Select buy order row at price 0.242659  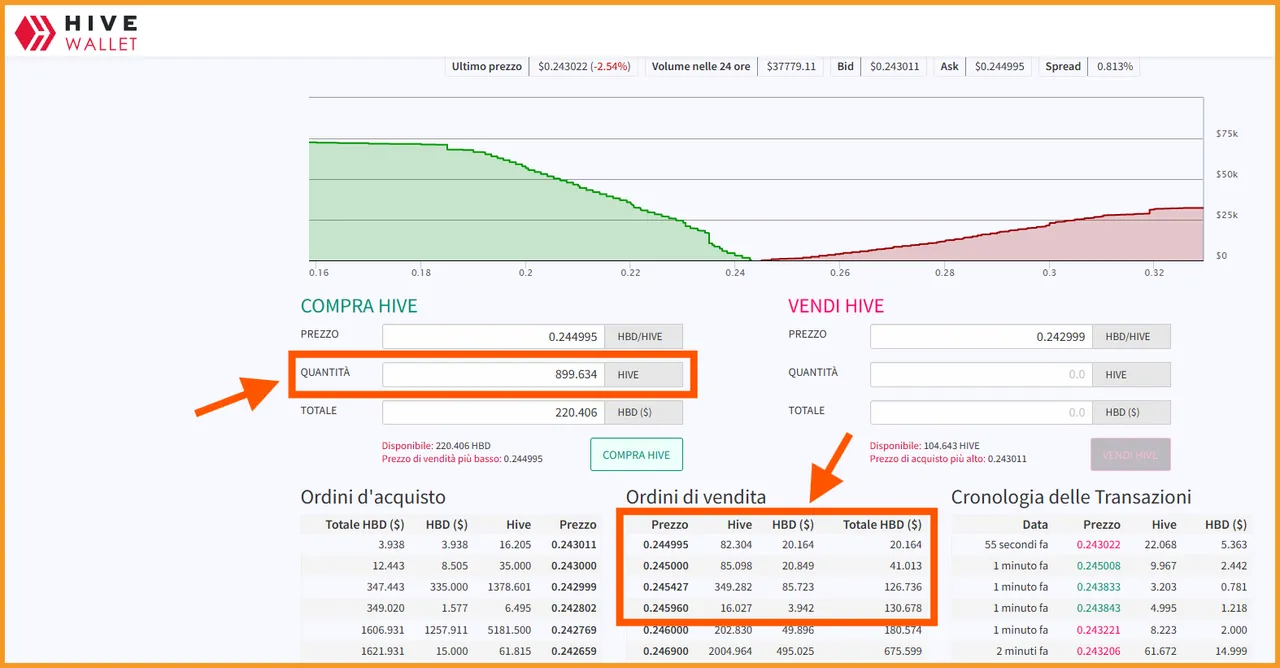(450, 651)
